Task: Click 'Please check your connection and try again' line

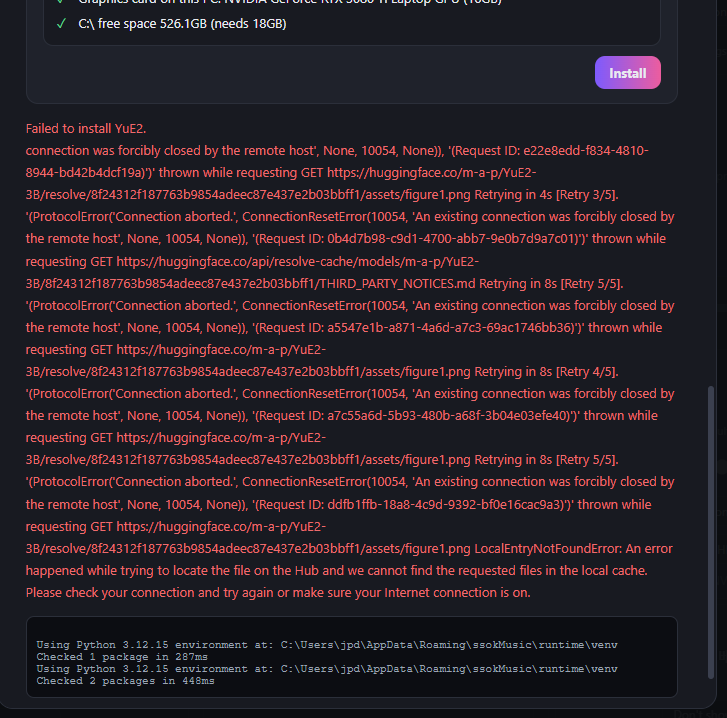Action: (x=278, y=593)
